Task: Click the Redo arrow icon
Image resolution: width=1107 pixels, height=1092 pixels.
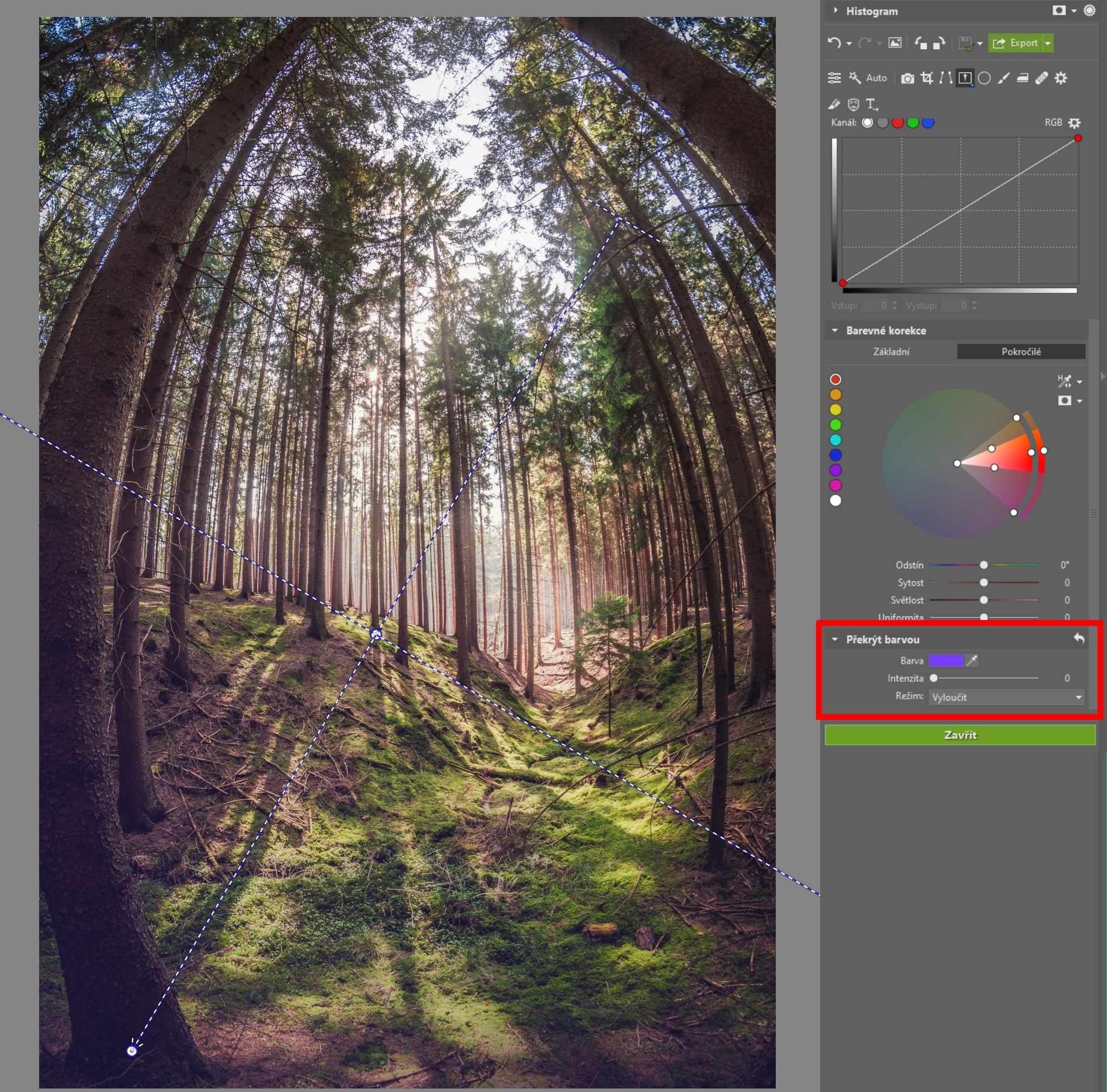Action: pyautogui.click(x=865, y=43)
